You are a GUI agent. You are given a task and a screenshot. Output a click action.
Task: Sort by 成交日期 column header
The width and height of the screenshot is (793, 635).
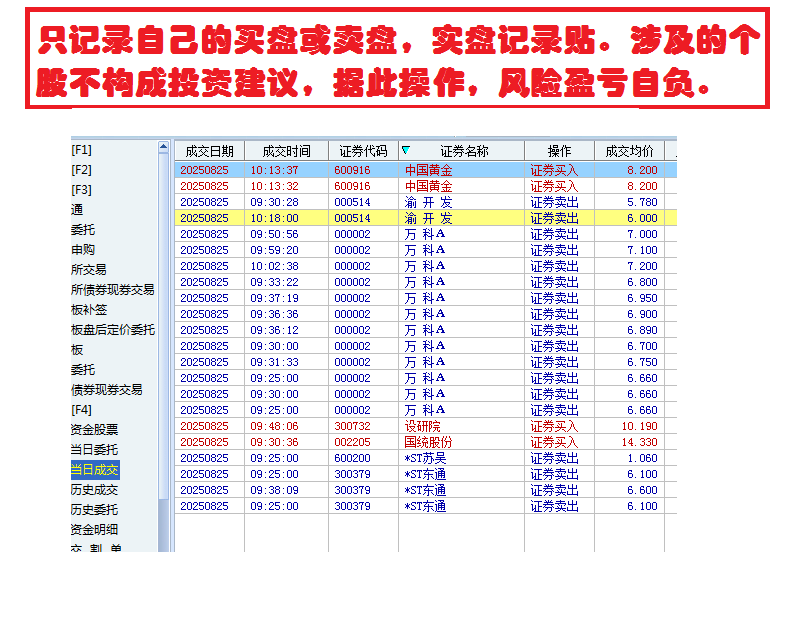pos(209,151)
